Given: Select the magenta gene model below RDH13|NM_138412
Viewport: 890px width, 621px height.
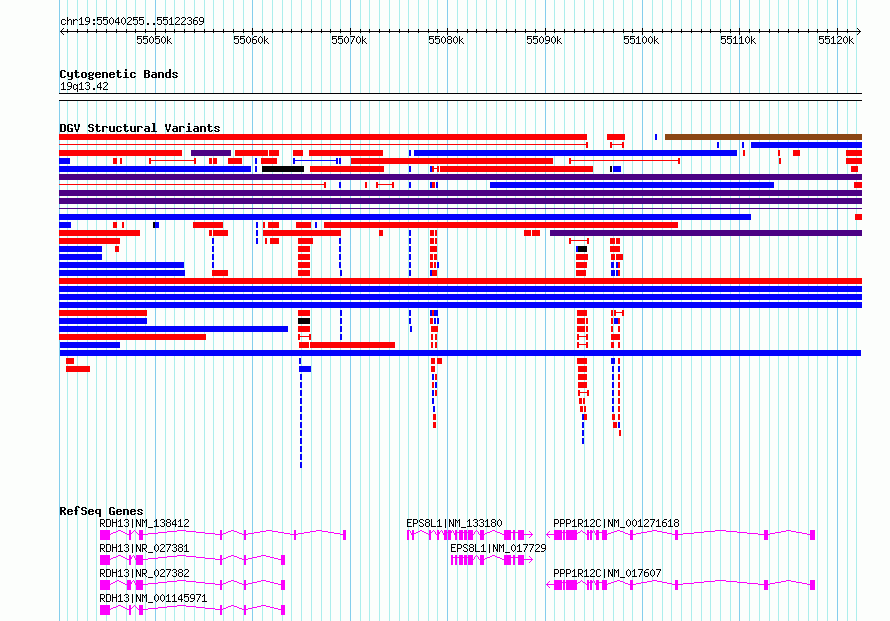Looking at the screenshot, I should coord(223,535).
